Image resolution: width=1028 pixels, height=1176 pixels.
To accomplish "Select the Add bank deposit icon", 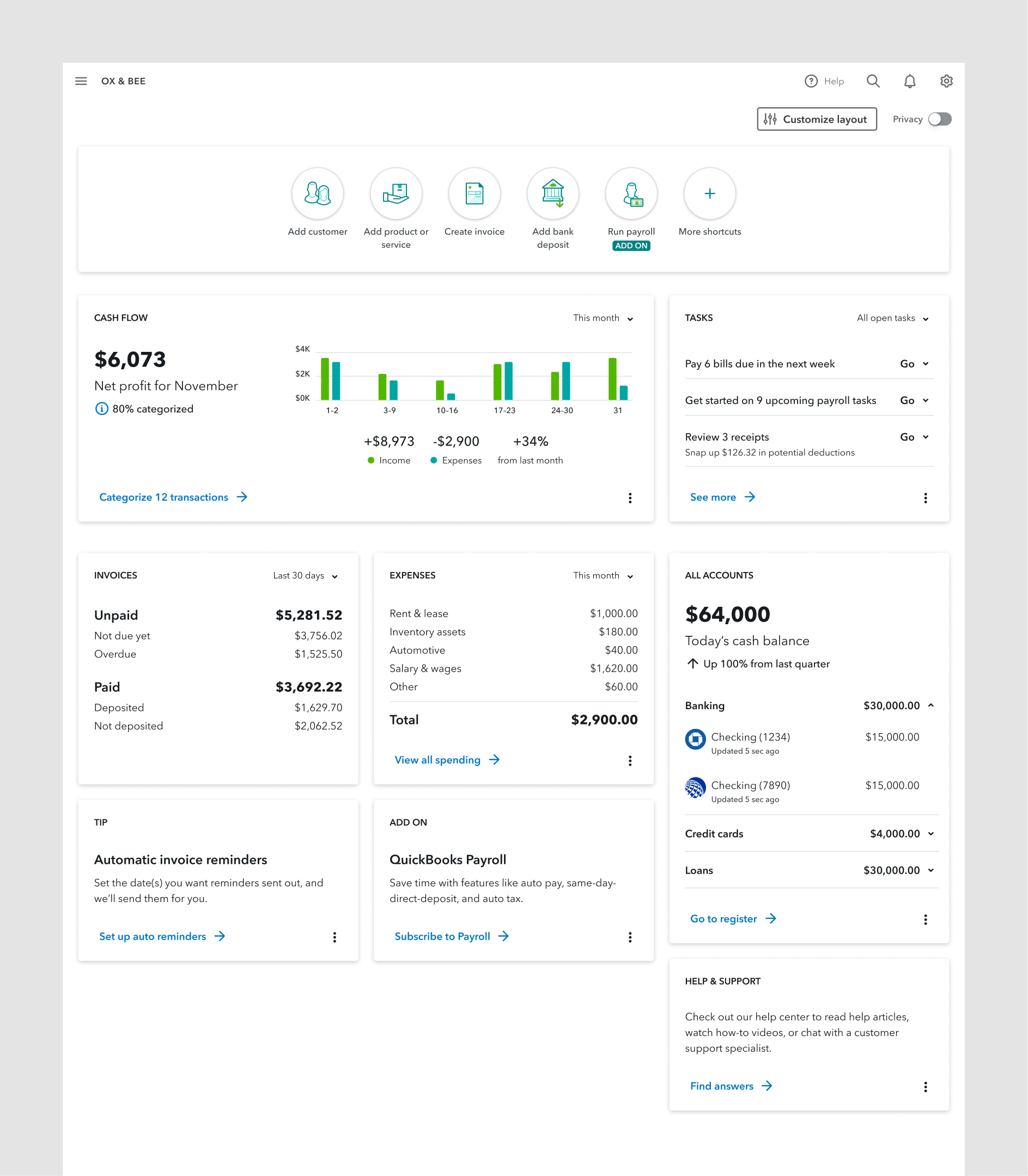I will point(552,193).
